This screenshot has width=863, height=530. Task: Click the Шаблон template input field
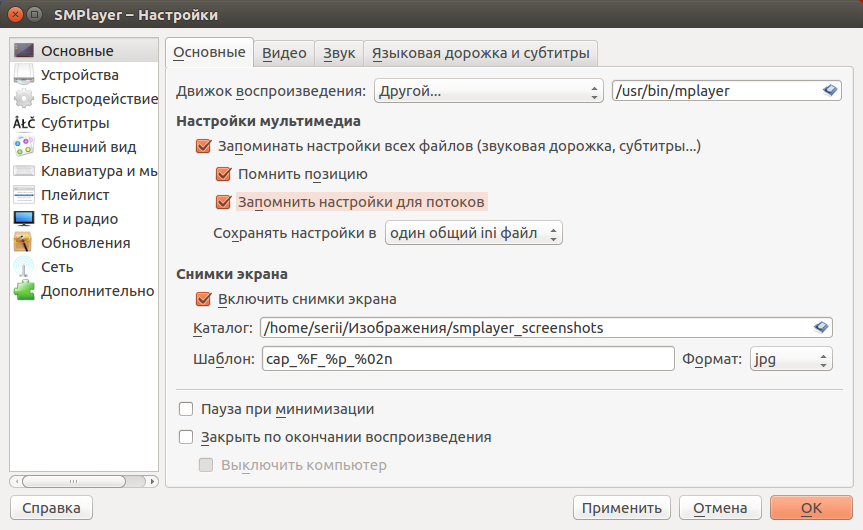[x=468, y=359]
